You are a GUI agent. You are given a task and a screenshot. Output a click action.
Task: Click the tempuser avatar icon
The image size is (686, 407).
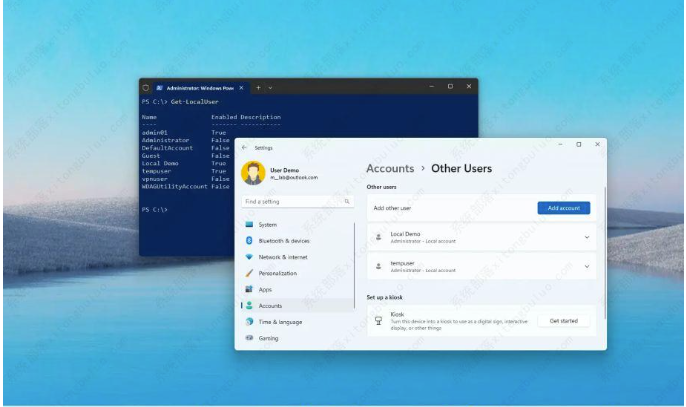[x=379, y=266]
